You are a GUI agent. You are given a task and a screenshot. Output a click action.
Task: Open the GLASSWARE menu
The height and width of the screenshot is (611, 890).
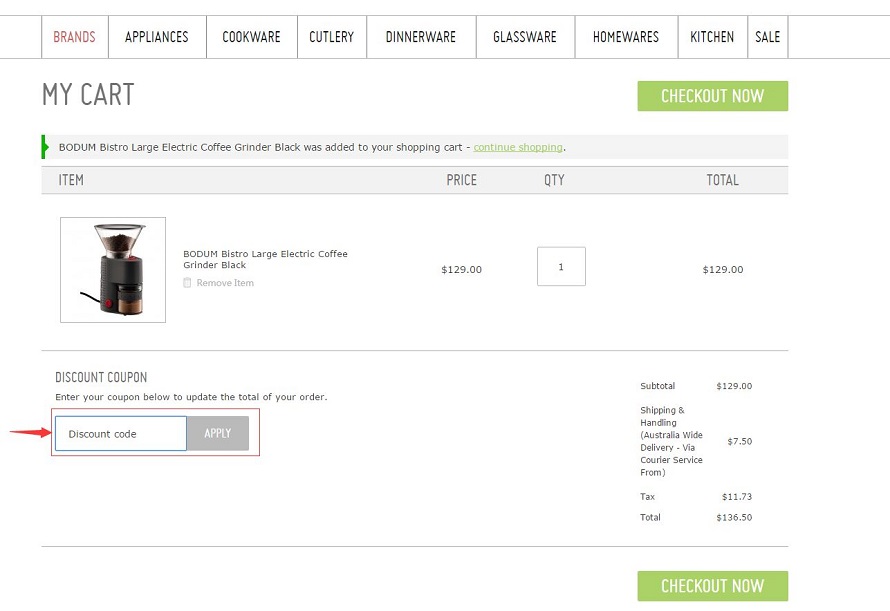524,37
